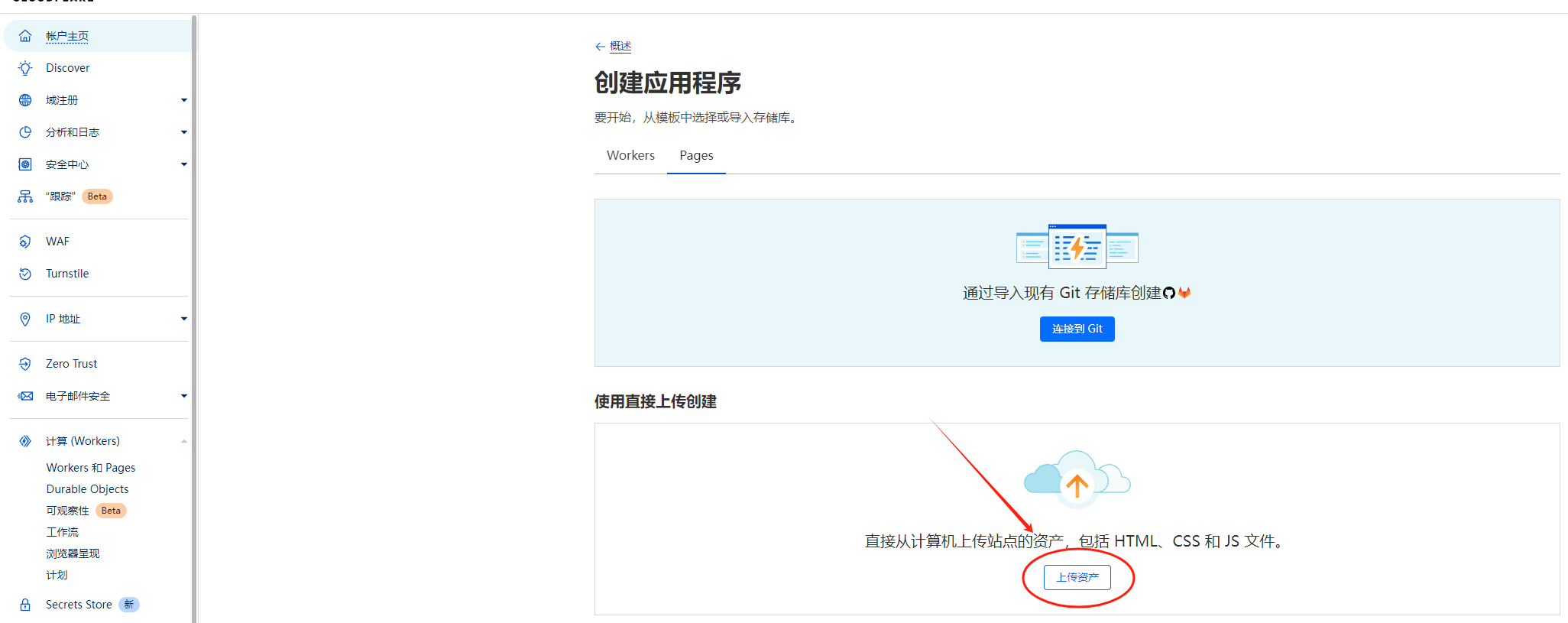Click the home icon beside 帐户主页

[x=25, y=36]
